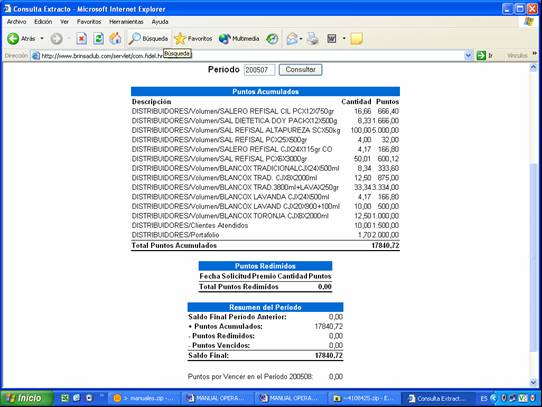The width and height of the screenshot is (542, 407).
Task: Click the Windows flag throbber icon
Action: [529, 22]
